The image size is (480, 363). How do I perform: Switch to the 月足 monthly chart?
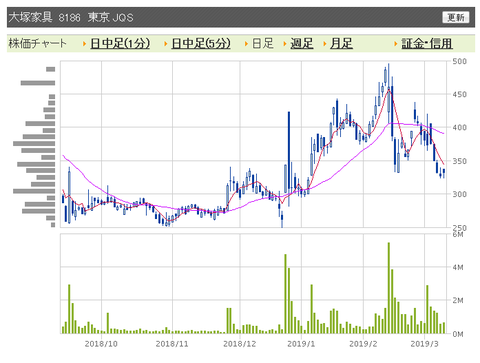coord(341,43)
